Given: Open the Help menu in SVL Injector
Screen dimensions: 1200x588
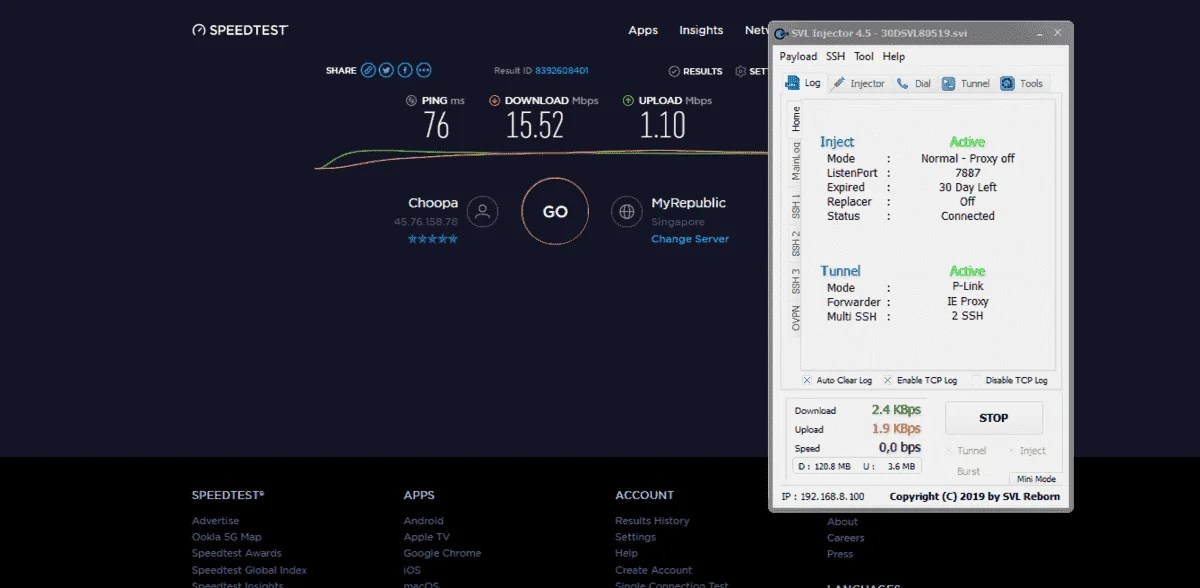Looking at the screenshot, I should [x=894, y=57].
